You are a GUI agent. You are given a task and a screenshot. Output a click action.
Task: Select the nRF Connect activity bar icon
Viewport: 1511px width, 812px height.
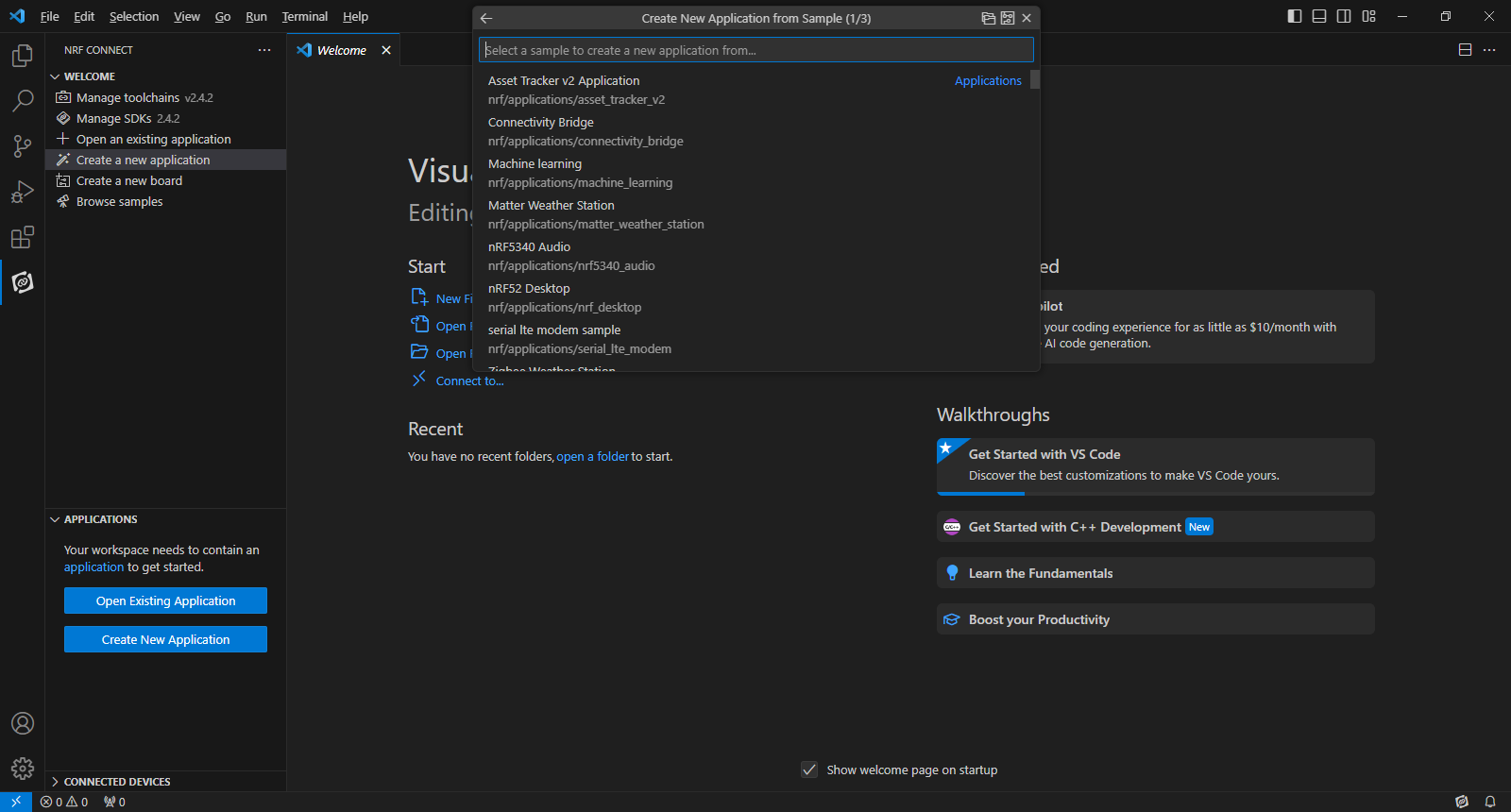coord(22,282)
